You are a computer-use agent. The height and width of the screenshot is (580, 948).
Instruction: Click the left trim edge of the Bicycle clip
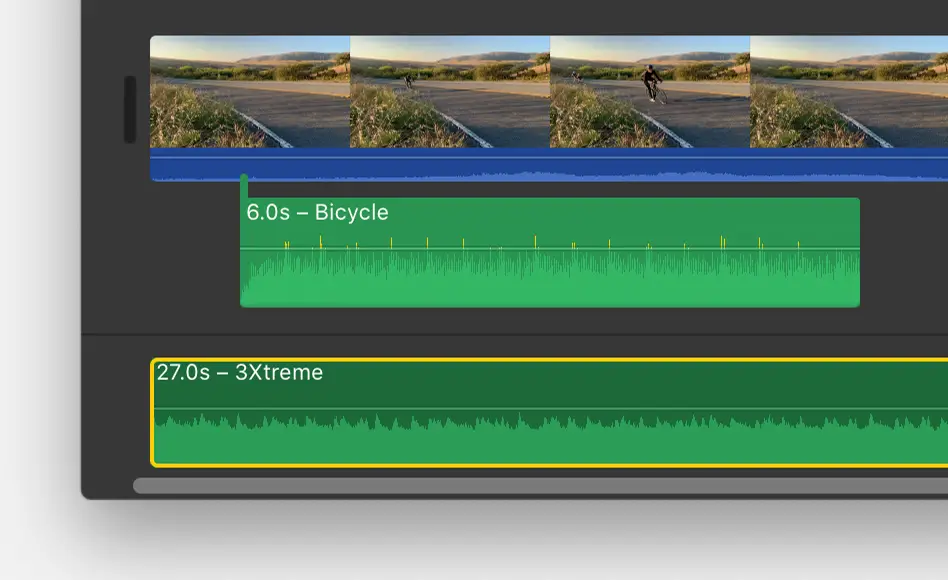[x=242, y=250]
